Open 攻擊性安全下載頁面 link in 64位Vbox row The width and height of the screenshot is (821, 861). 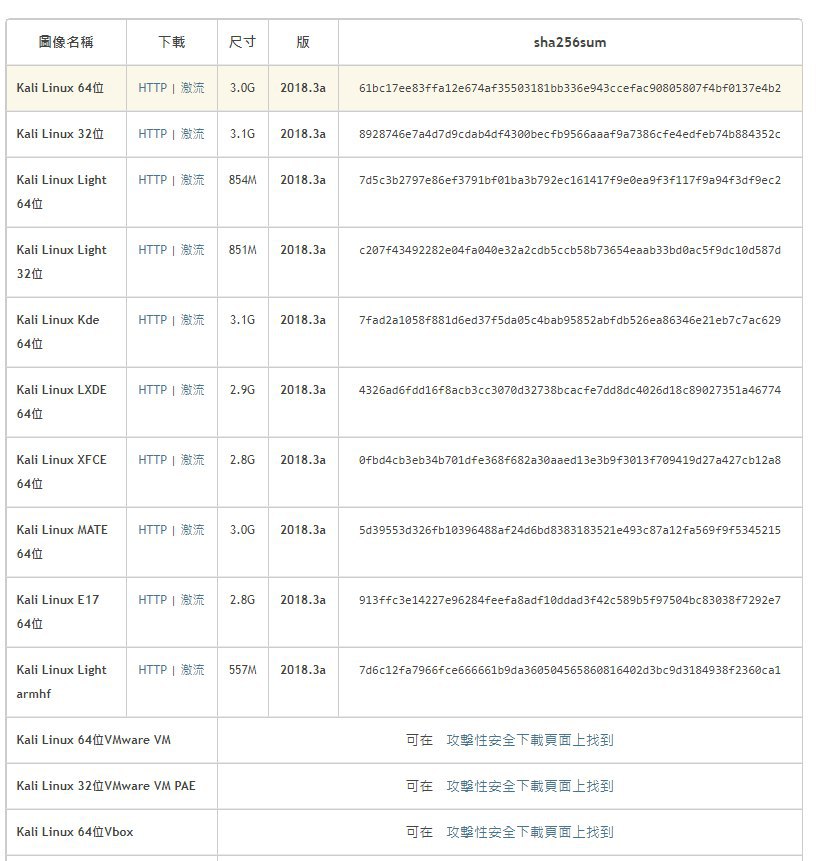[x=509, y=832]
